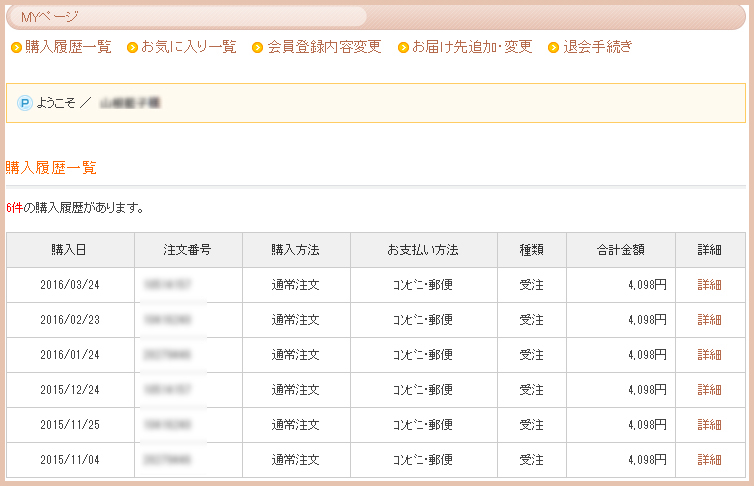Viewport: 754px width, 486px height.
Task: Show 詳細 for the 2015/11/04 order
Action: (709, 460)
